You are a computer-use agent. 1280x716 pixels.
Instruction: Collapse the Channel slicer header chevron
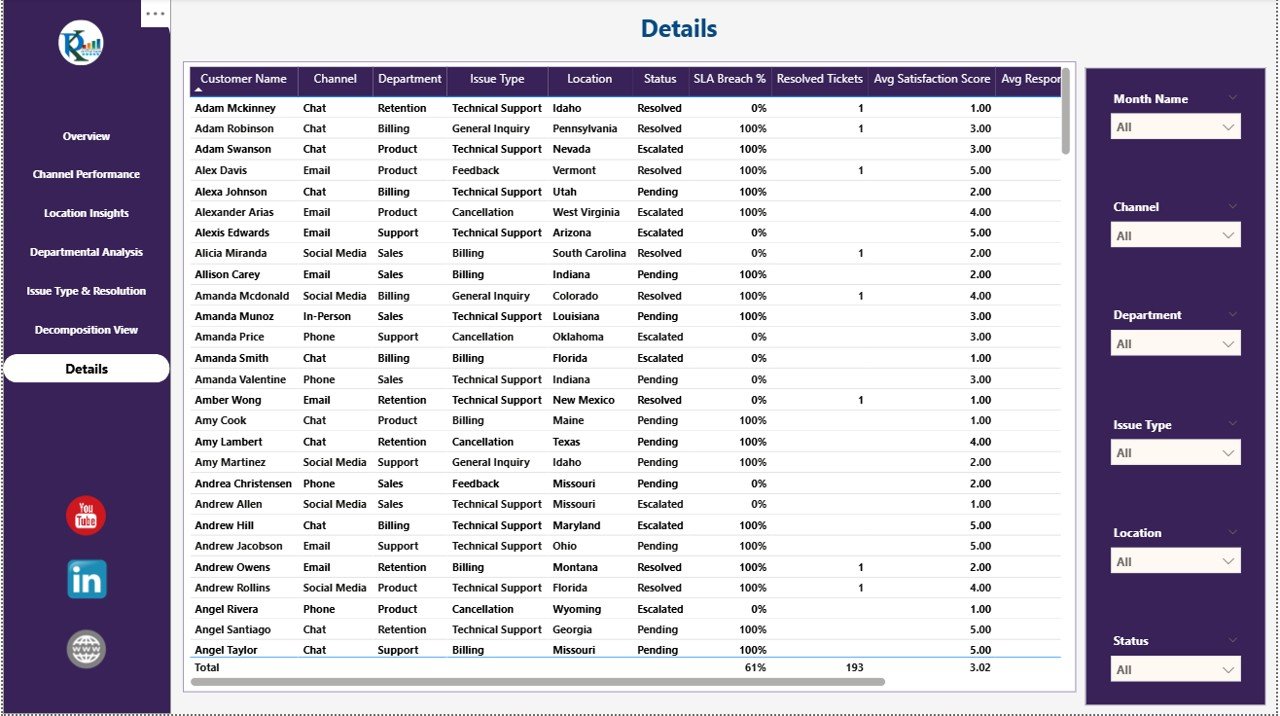1232,206
